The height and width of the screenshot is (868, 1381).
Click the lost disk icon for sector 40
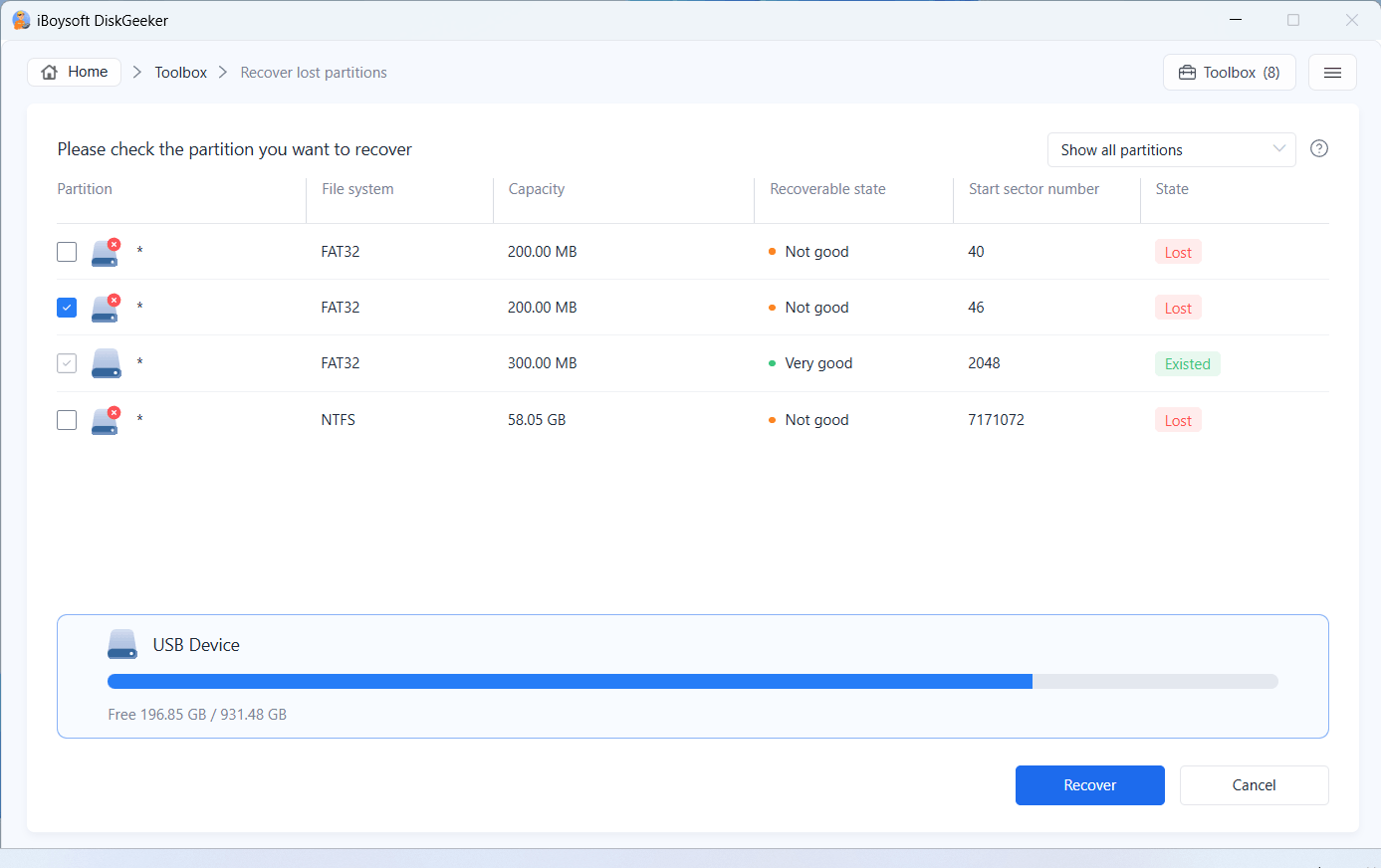[106, 252]
